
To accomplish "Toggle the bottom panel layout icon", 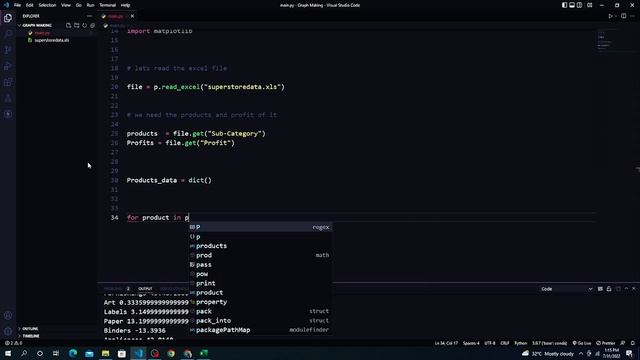I will tap(572, 5).
